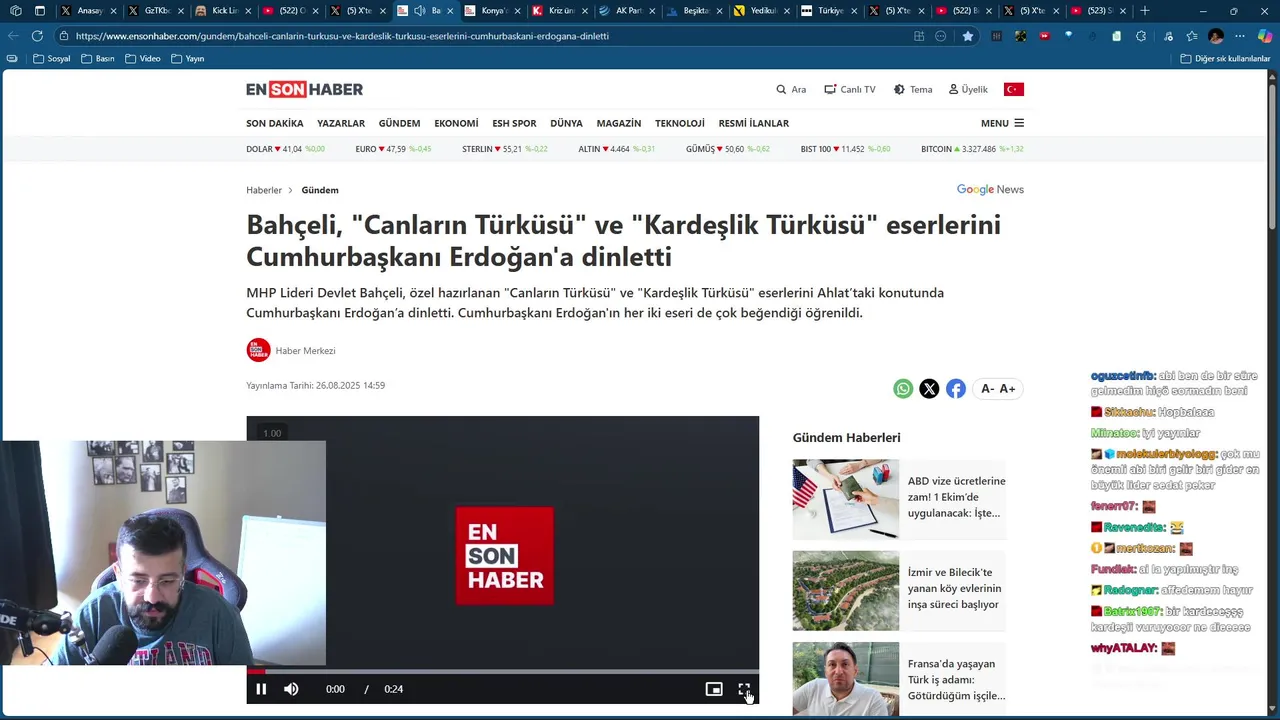The width and height of the screenshot is (1280, 720).
Task: Click the bookmark star in address bar
Action: [x=968, y=36]
